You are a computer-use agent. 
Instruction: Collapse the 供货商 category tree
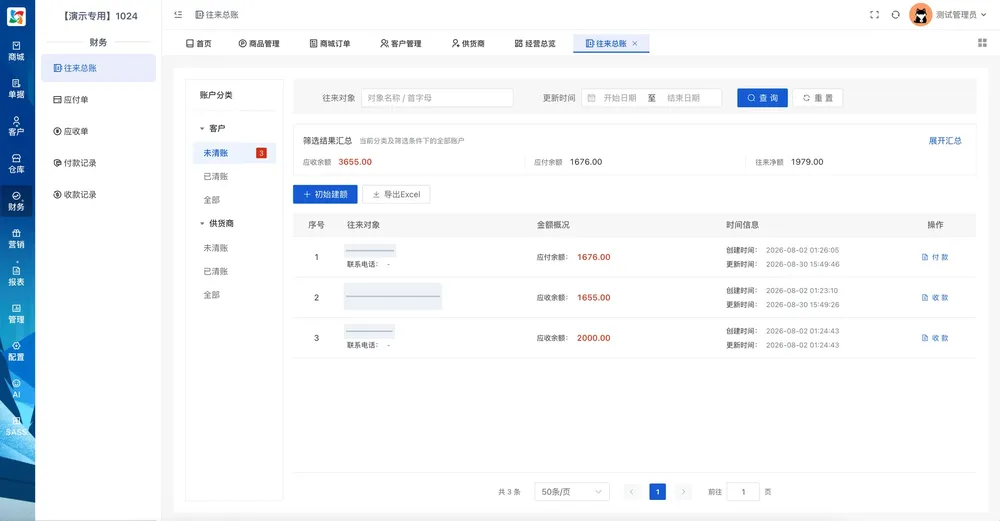(x=202, y=223)
